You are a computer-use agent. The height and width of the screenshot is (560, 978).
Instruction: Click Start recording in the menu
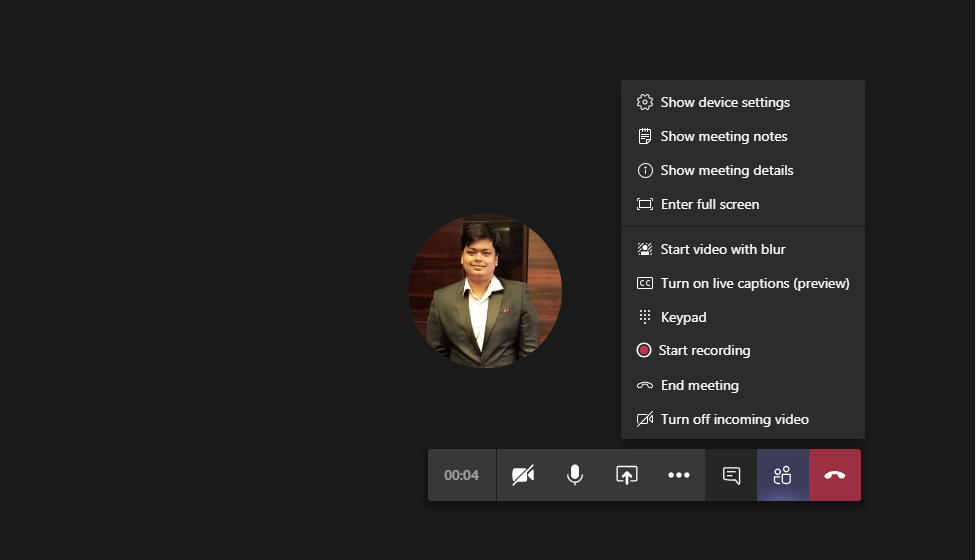coord(743,350)
